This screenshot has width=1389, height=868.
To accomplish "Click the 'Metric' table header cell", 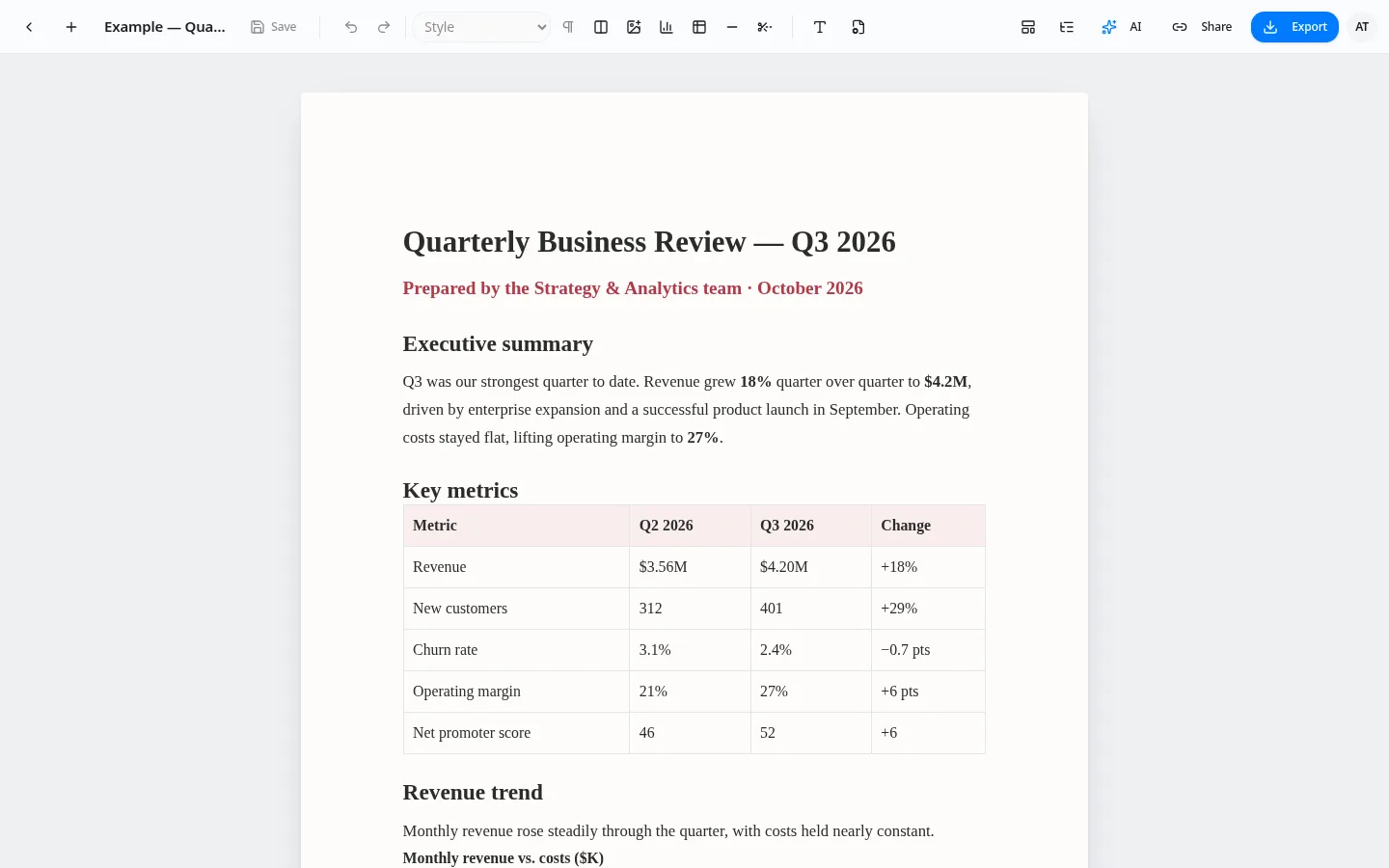I will pyautogui.click(x=516, y=526).
